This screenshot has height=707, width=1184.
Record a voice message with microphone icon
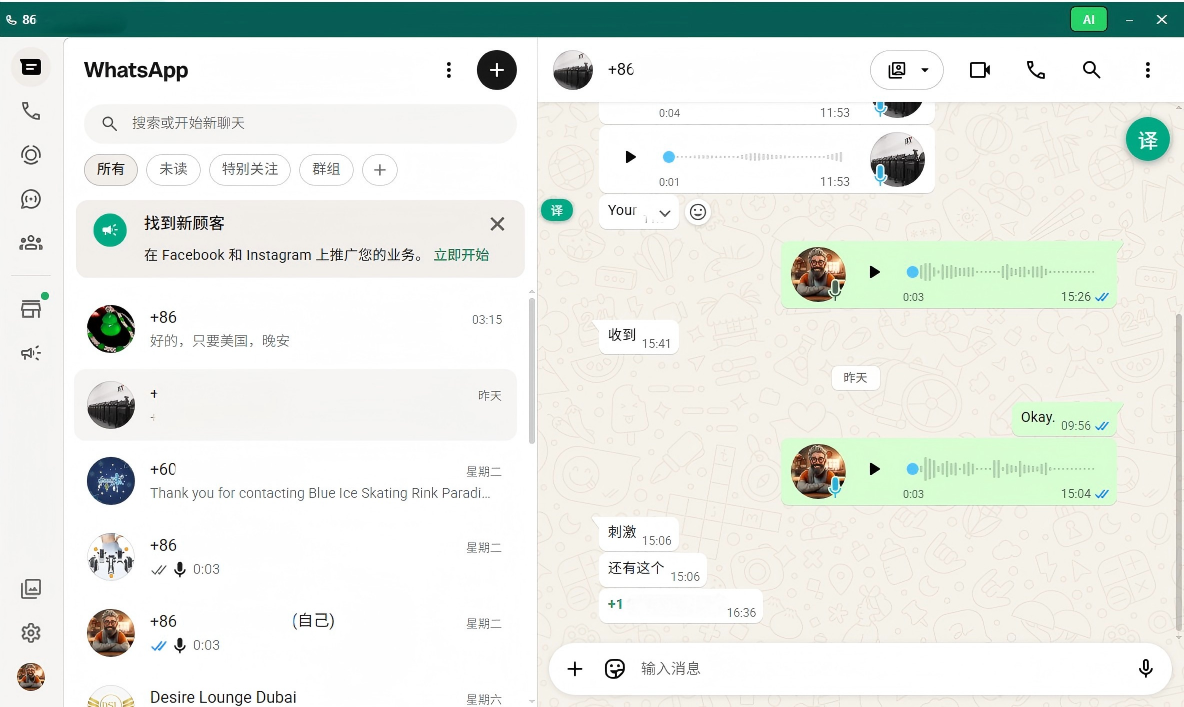tap(1145, 668)
